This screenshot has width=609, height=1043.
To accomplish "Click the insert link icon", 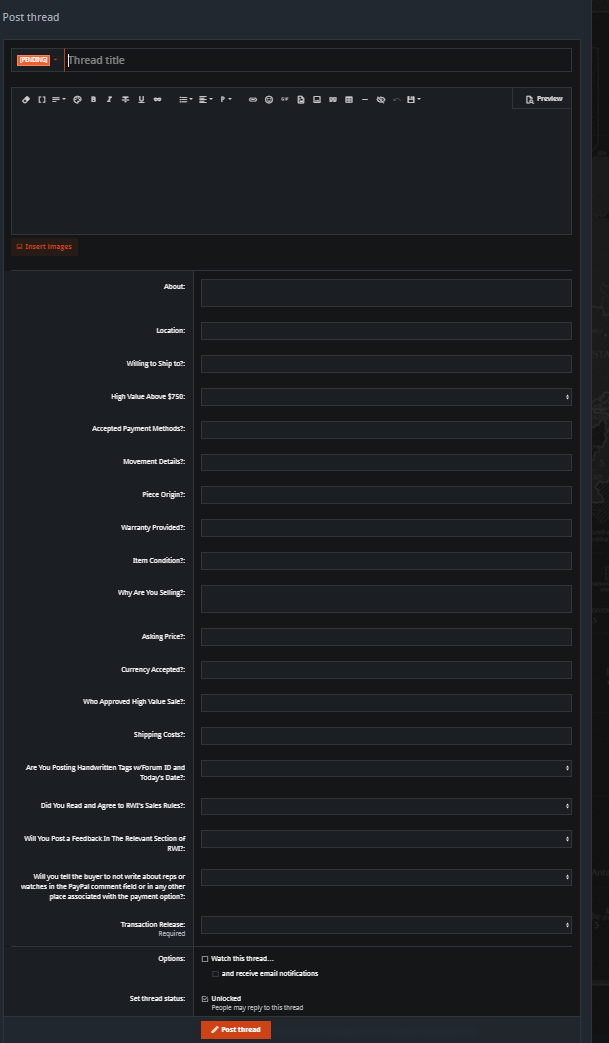I will pos(253,99).
